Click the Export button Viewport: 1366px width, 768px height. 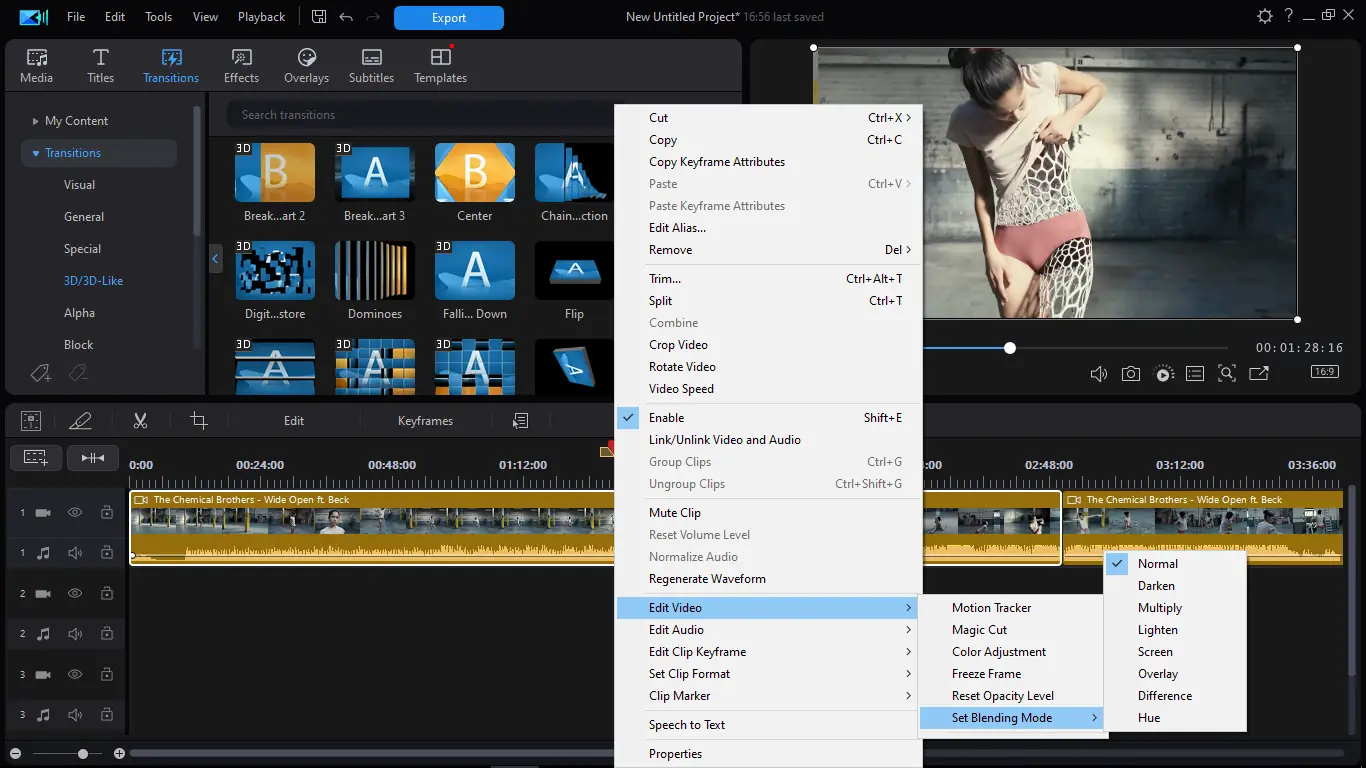coord(448,18)
